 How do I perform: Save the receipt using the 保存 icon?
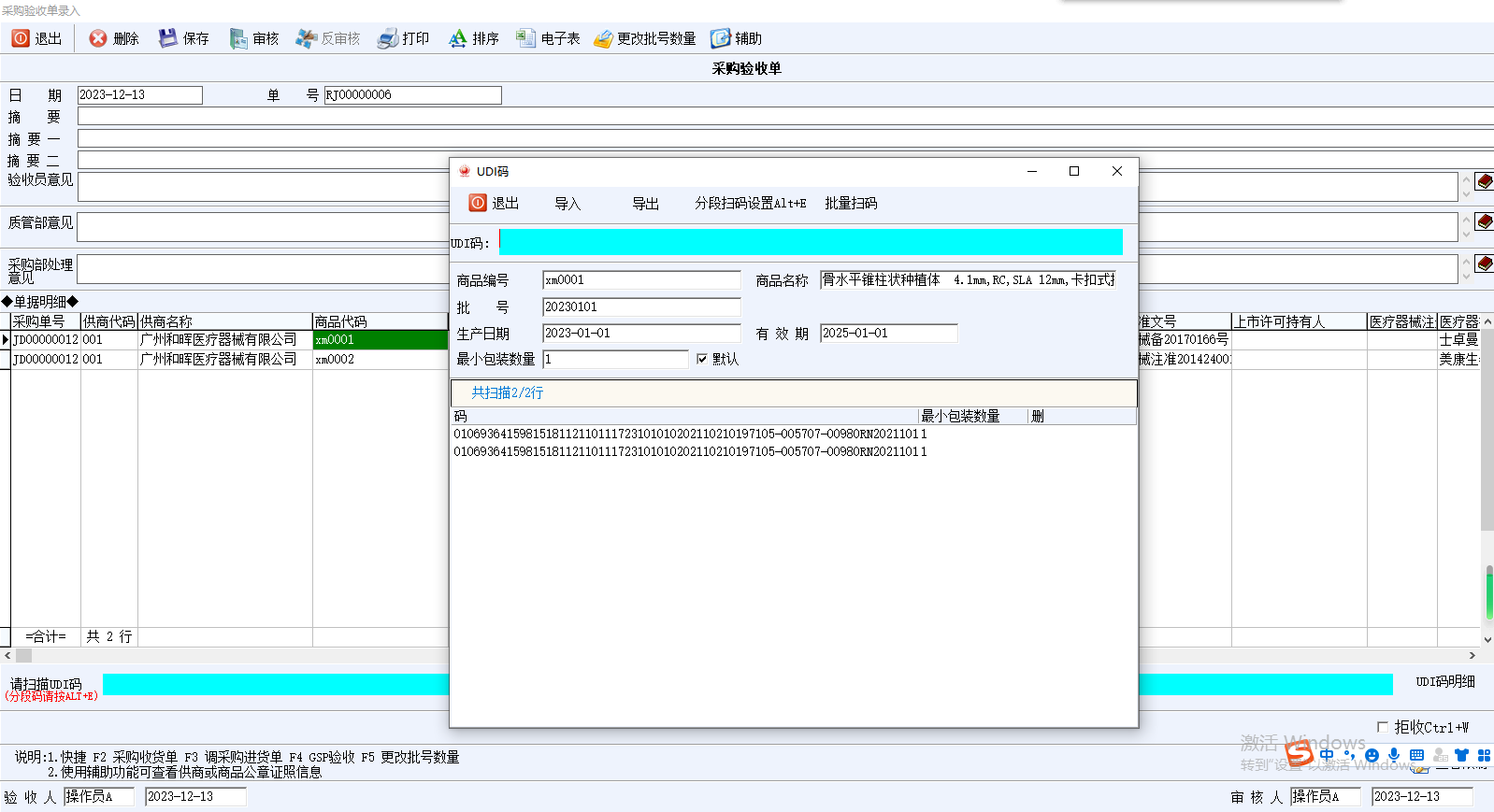(167, 38)
